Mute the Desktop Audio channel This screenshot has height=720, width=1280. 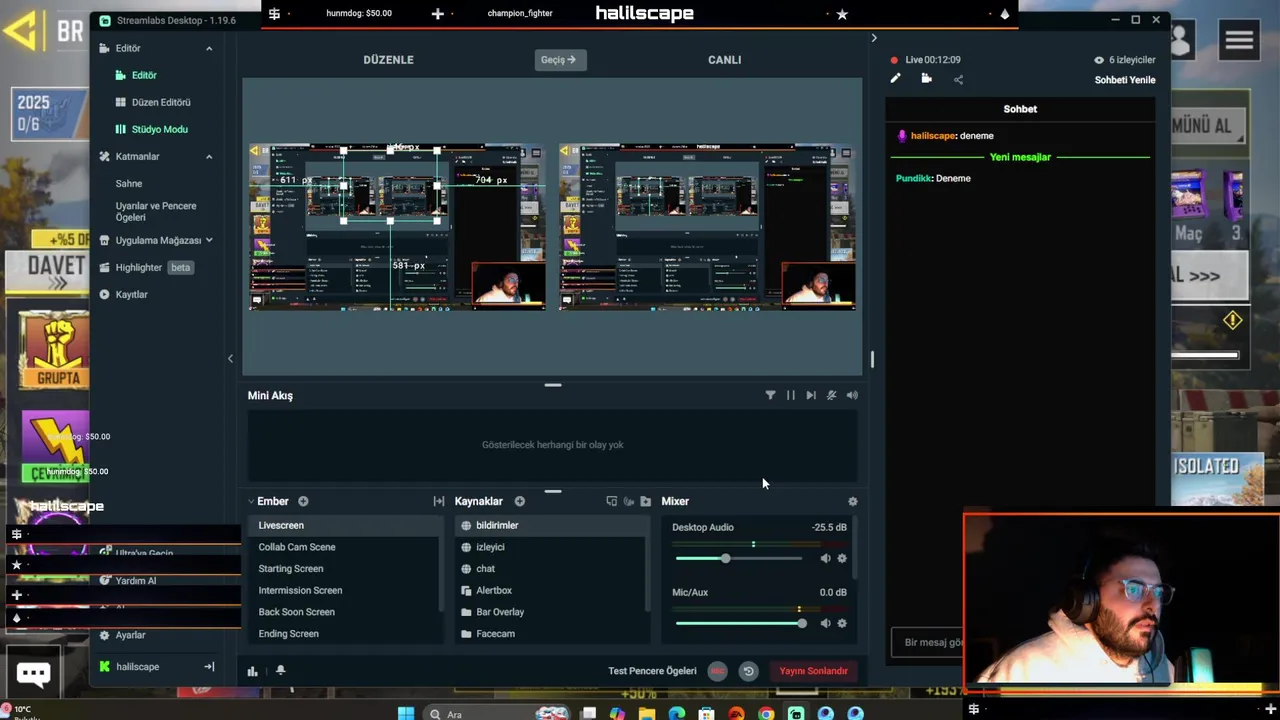pyautogui.click(x=825, y=558)
